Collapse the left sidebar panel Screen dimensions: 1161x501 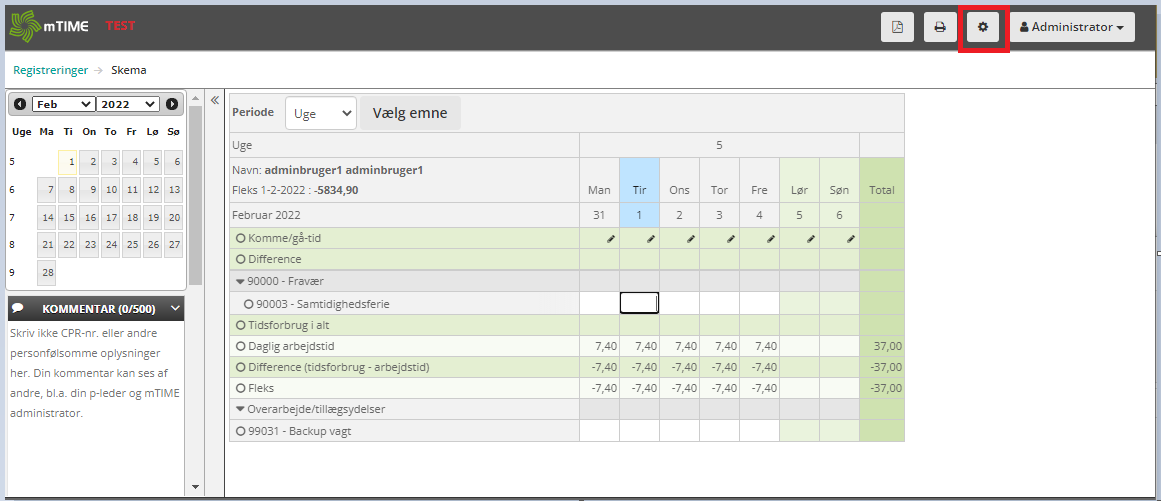point(214,100)
